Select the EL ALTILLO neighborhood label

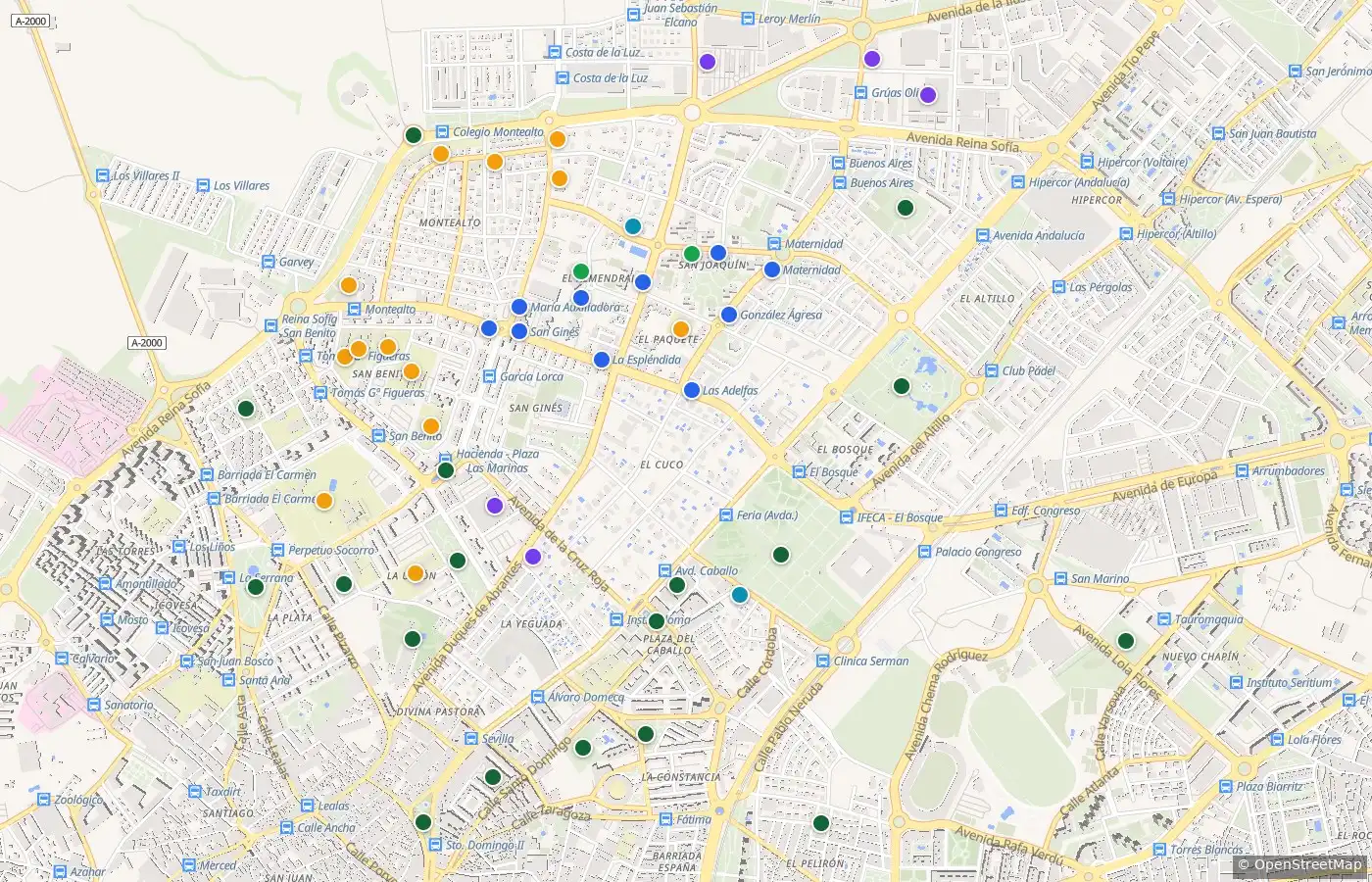point(987,299)
